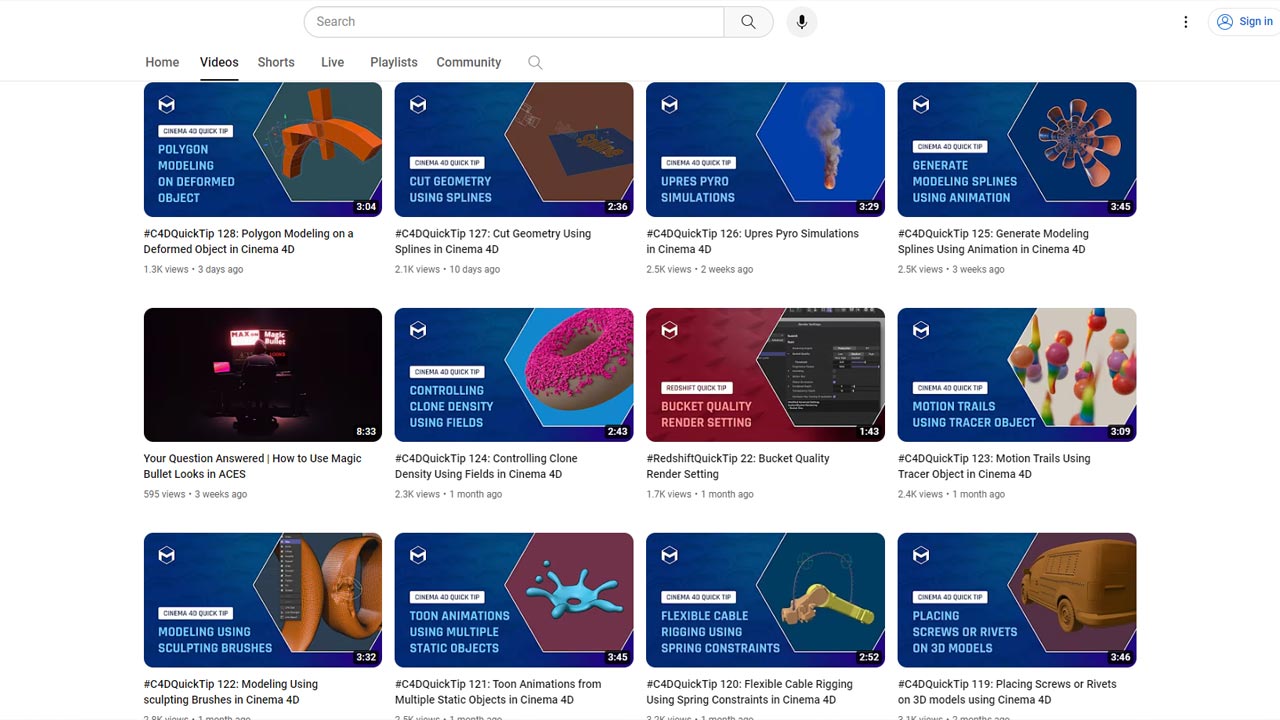
Task: Click the magnifying glass search button
Action: (x=748, y=22)
